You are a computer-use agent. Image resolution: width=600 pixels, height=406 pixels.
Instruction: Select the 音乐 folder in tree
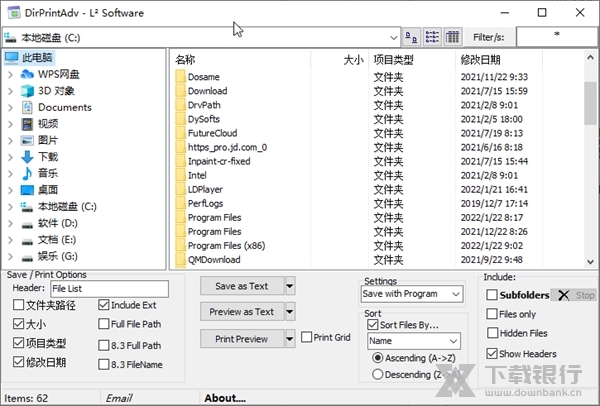point(48,173)
